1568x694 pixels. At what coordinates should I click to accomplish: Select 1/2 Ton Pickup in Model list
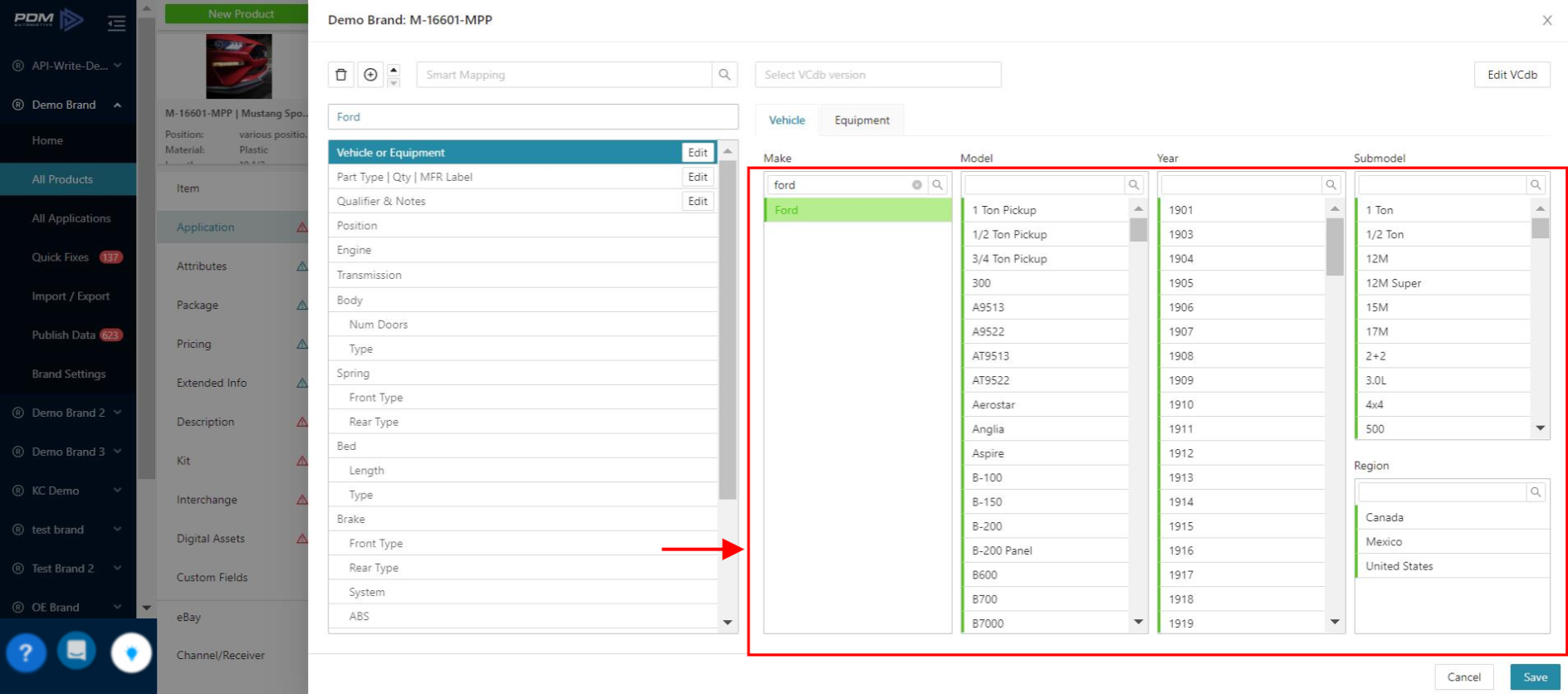1045,235
